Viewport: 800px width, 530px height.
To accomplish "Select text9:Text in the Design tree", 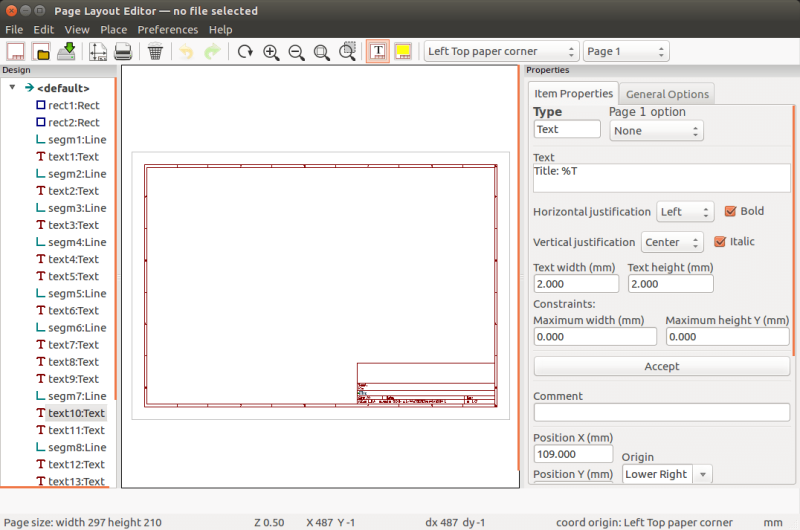I will 73,379.
